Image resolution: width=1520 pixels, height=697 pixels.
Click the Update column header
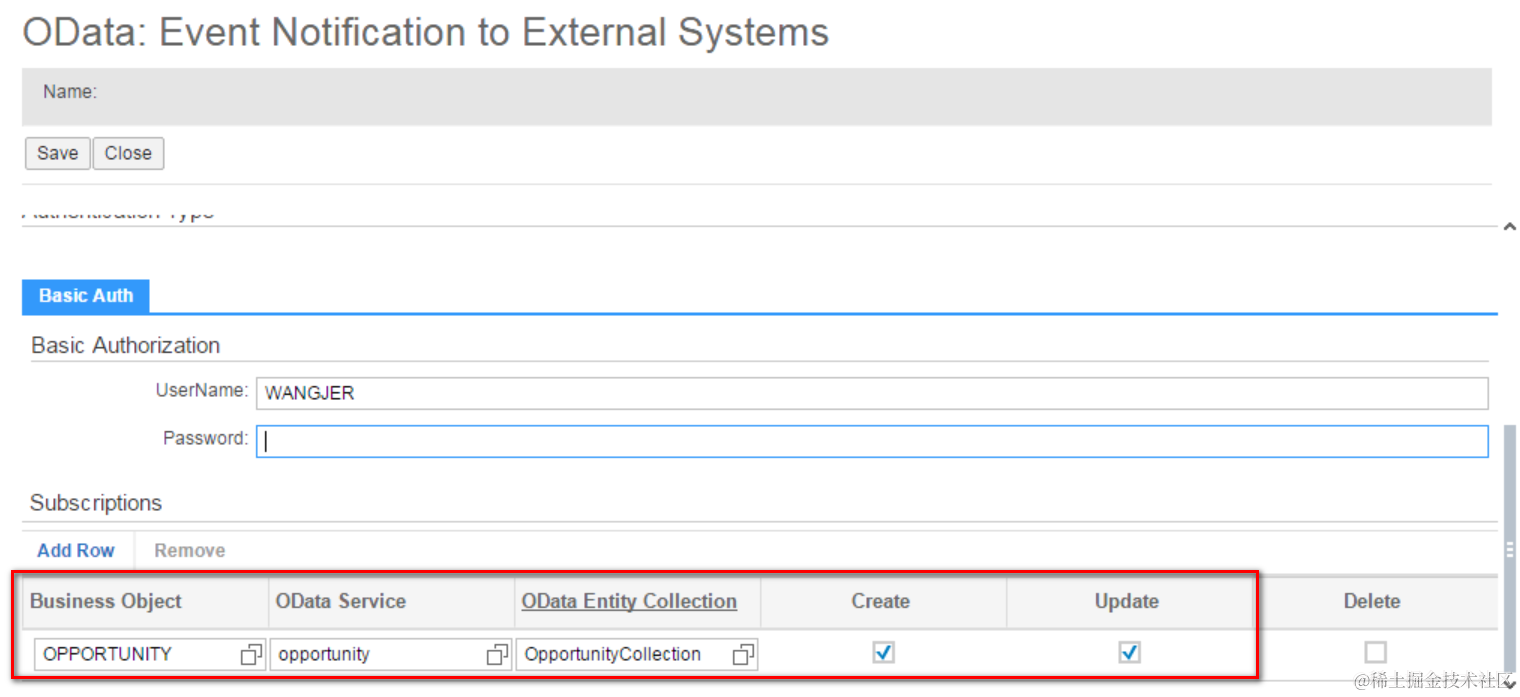point(1127,601)
